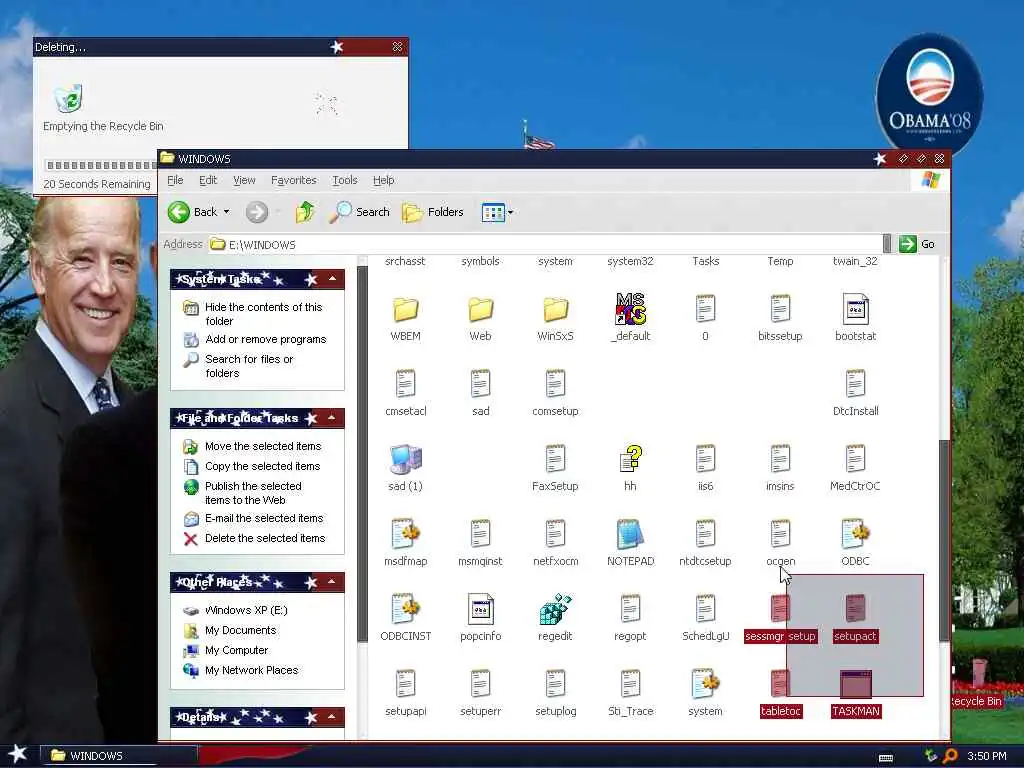Collapse the System Tasks panel

(332, 280)
